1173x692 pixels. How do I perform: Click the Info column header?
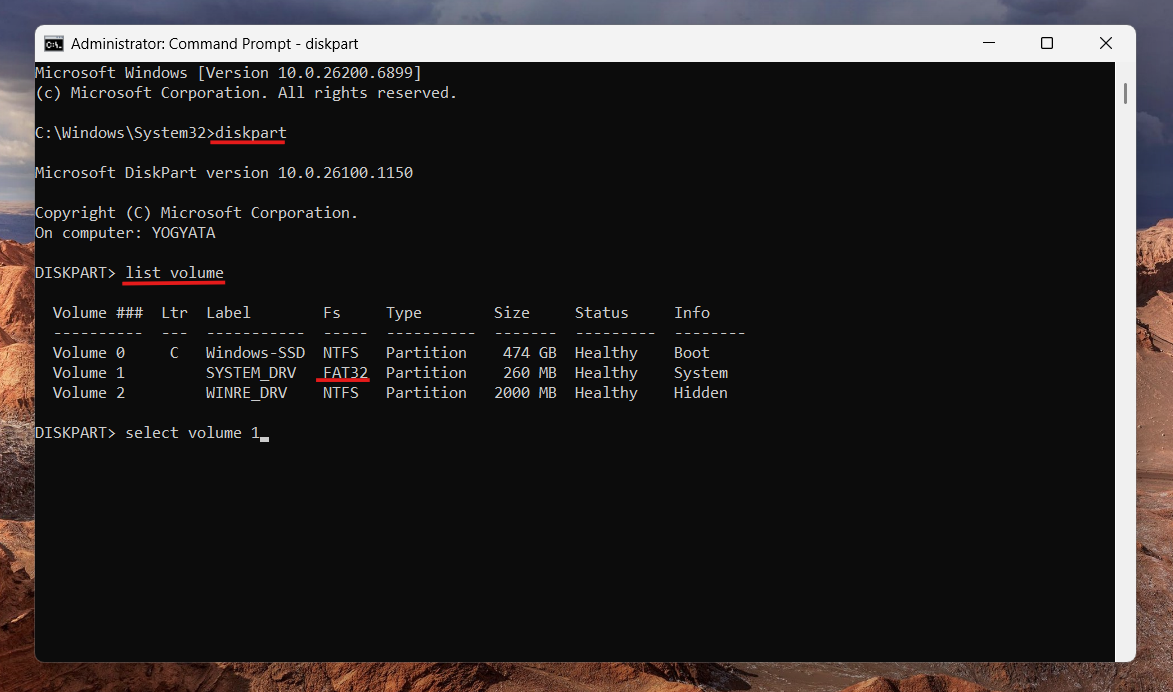click(x=692, y=312)
